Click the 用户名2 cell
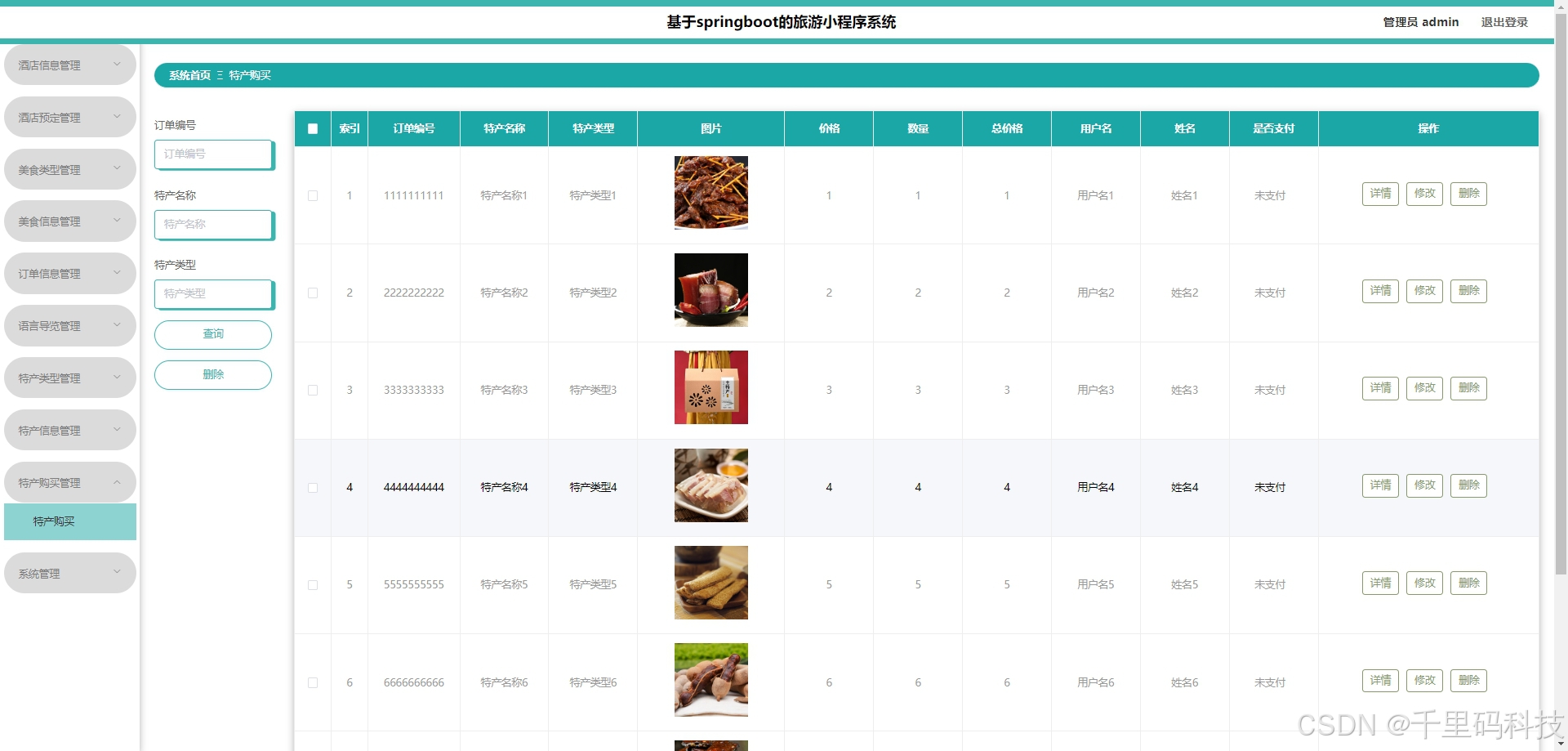The height and width of the screenshot is (751, 1568). (1095, 293)
